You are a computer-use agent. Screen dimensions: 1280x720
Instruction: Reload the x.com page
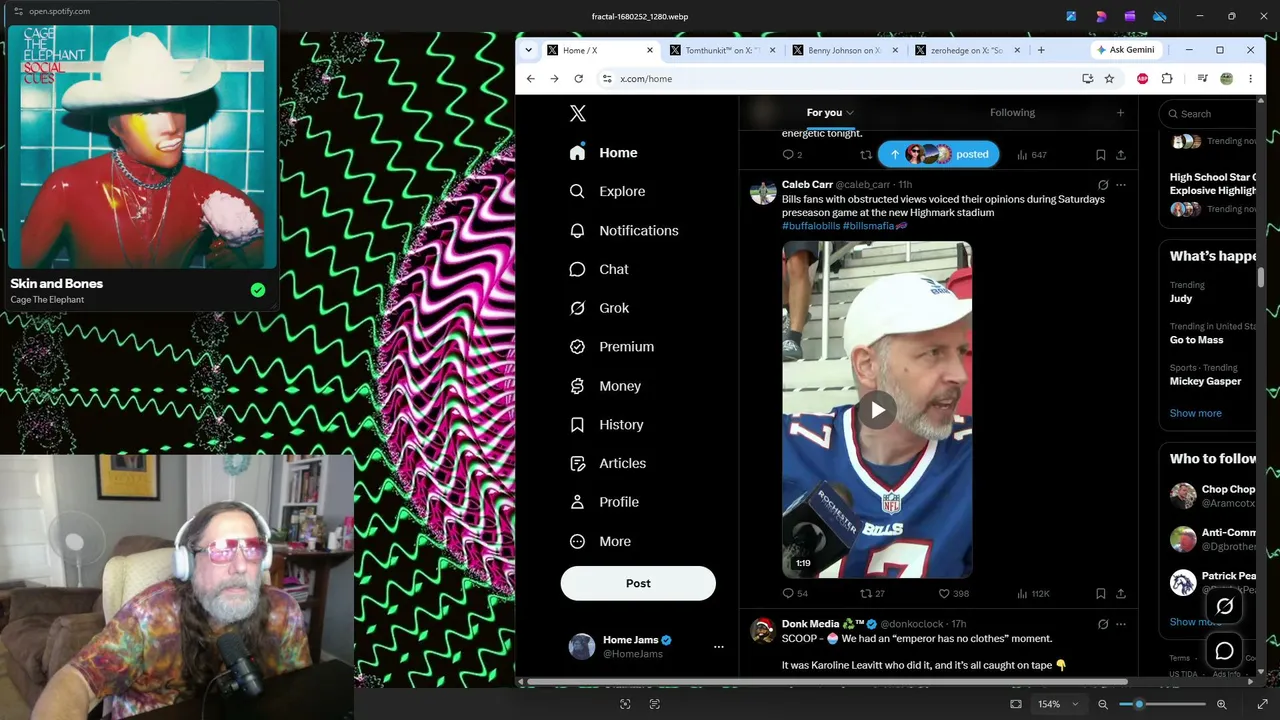(578, 79)
